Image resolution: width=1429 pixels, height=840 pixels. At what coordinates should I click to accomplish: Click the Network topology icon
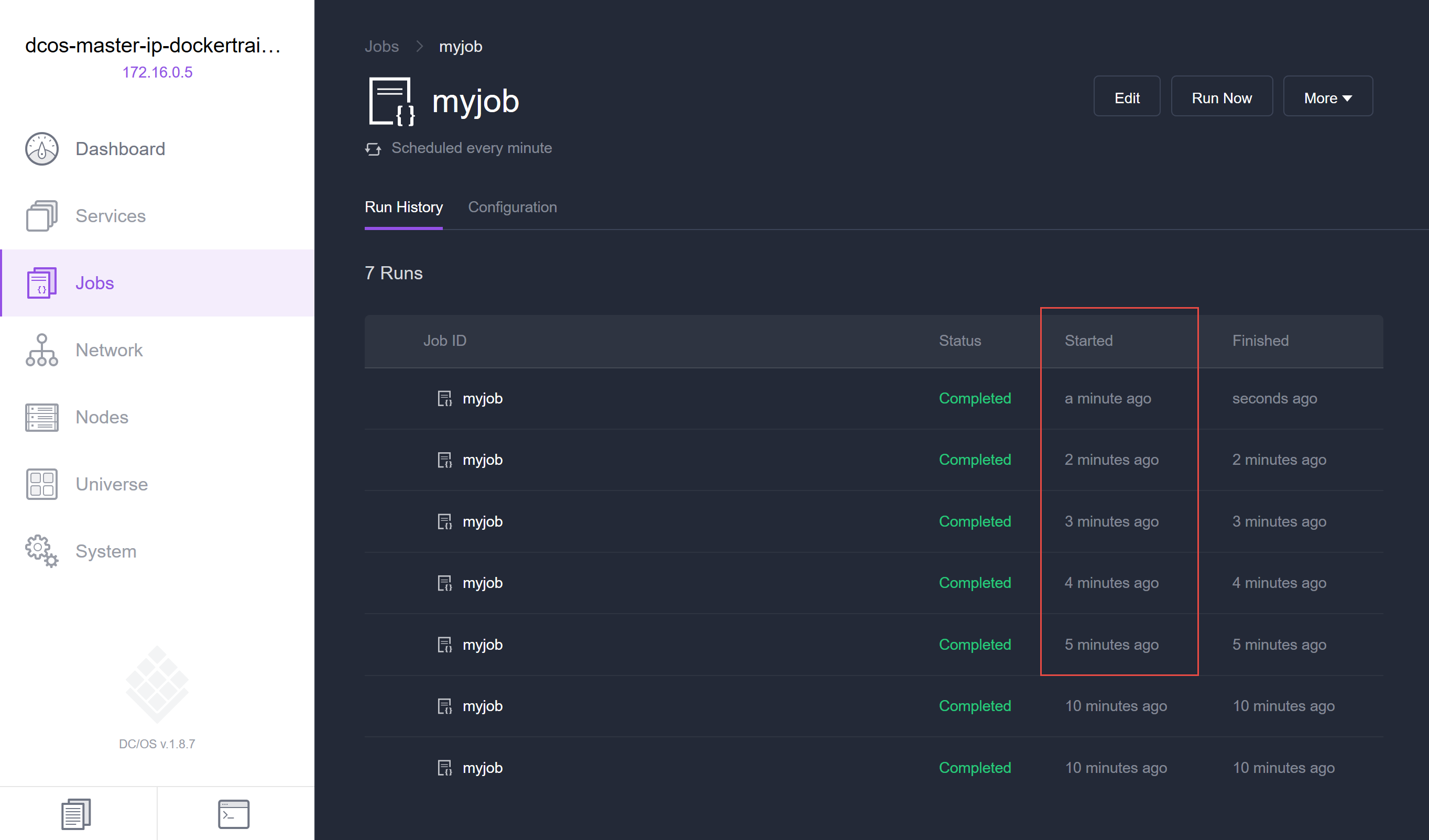pos(41,350)
